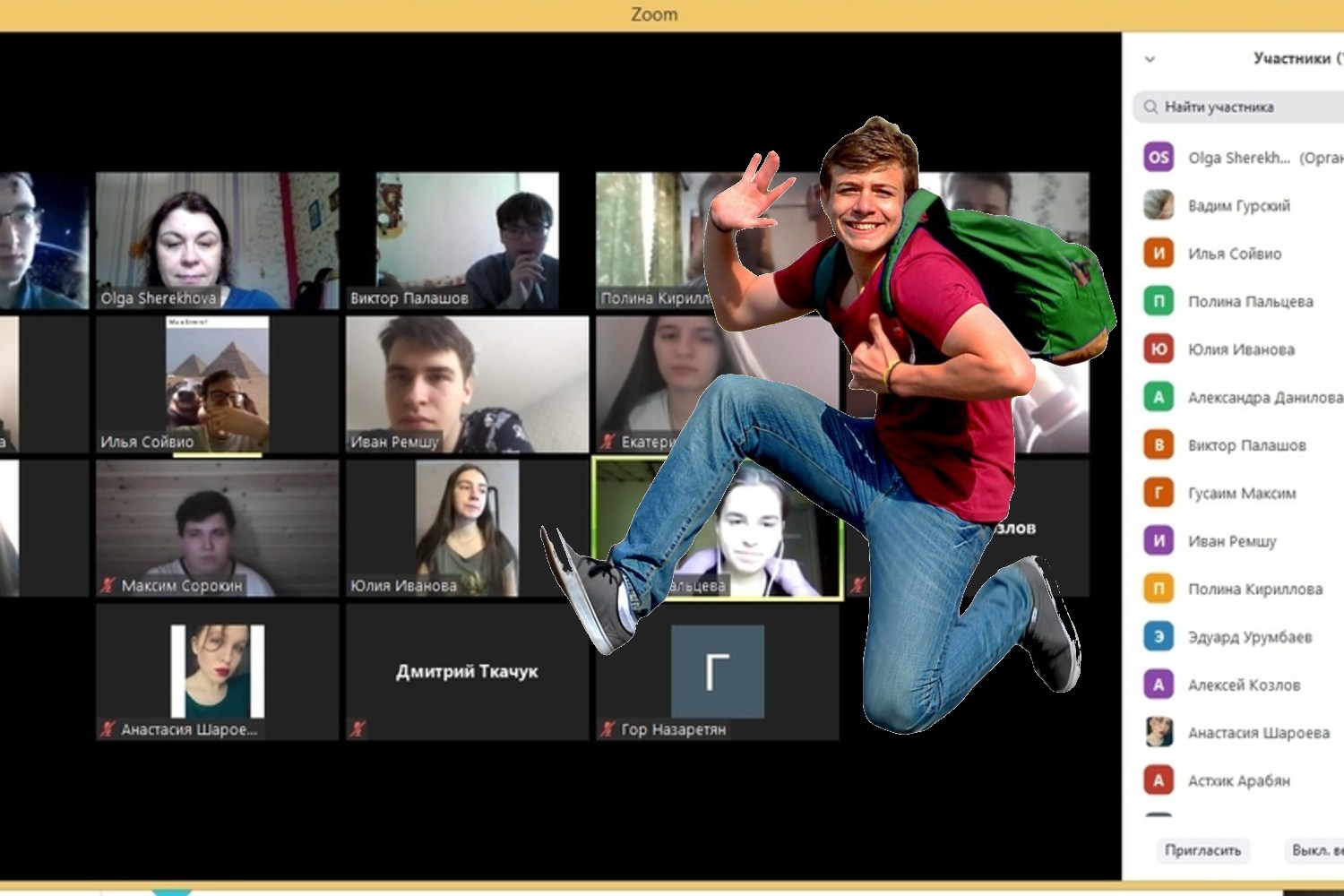Viewport: 1344px width, 896px height.
Task: Click muted mic icon on Екатери... tile
Action: tap(607, 441)
